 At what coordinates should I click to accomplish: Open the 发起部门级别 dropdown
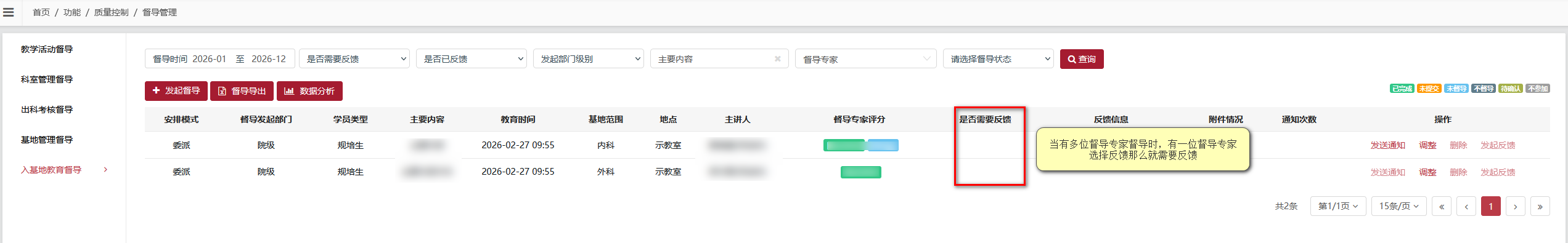point(589,59)
